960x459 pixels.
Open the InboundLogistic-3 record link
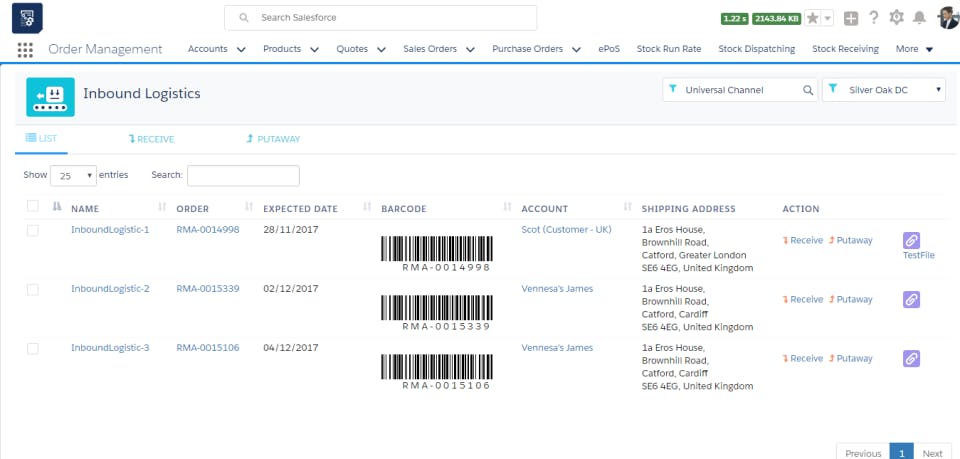(x=110, y=348)
